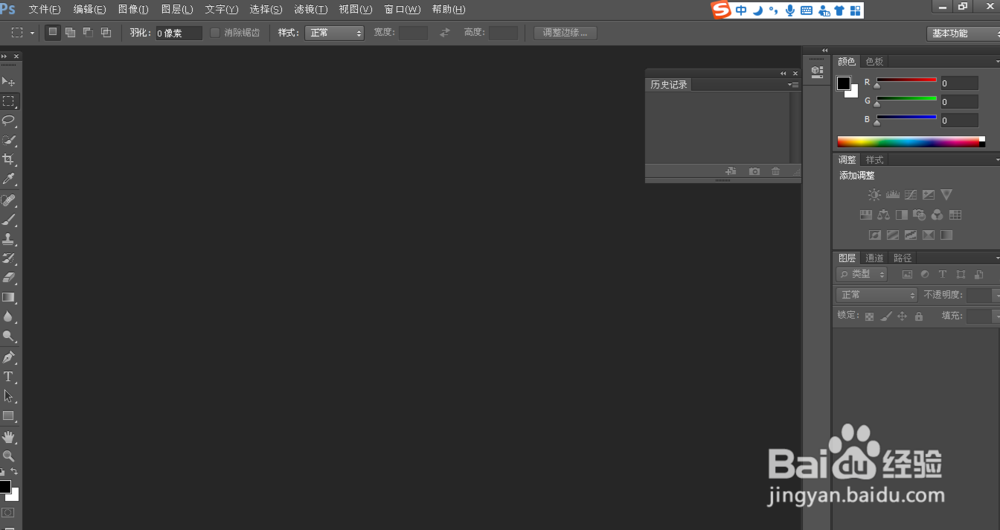Screen dimensions: 1000x530
Task: Click swap width and height arrows
Action: click(445, 33)
